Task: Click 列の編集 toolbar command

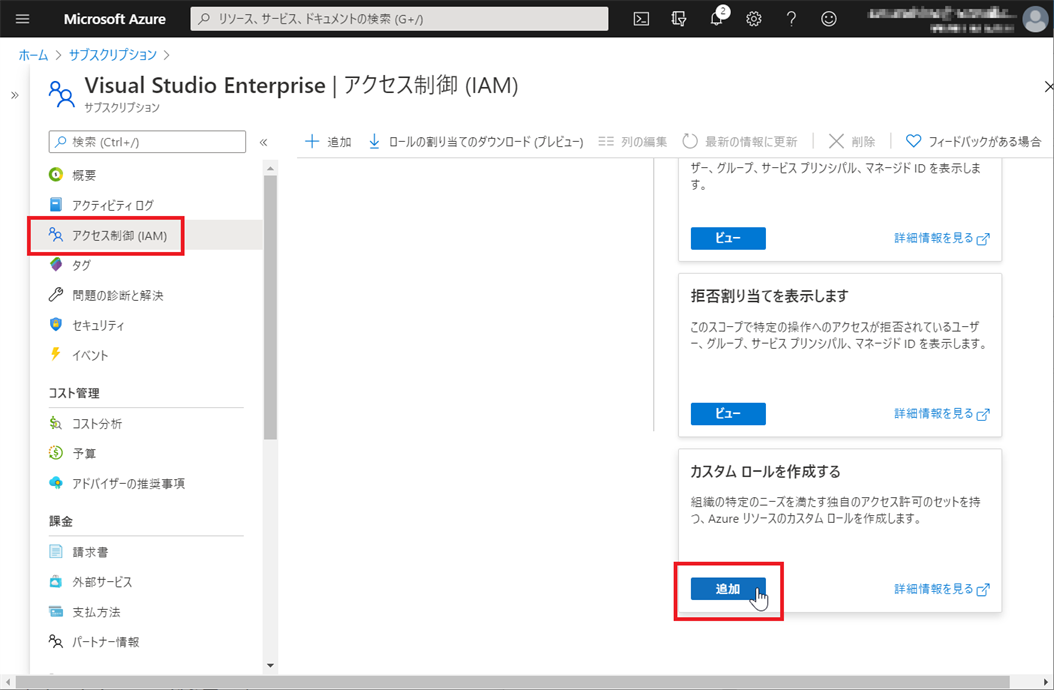Action: [x=633, y=141]
